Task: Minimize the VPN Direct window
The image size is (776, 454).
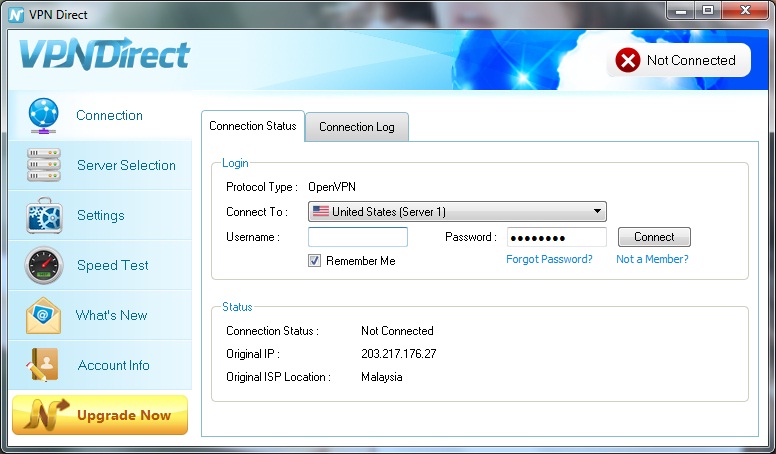Action: pos(681,10)
